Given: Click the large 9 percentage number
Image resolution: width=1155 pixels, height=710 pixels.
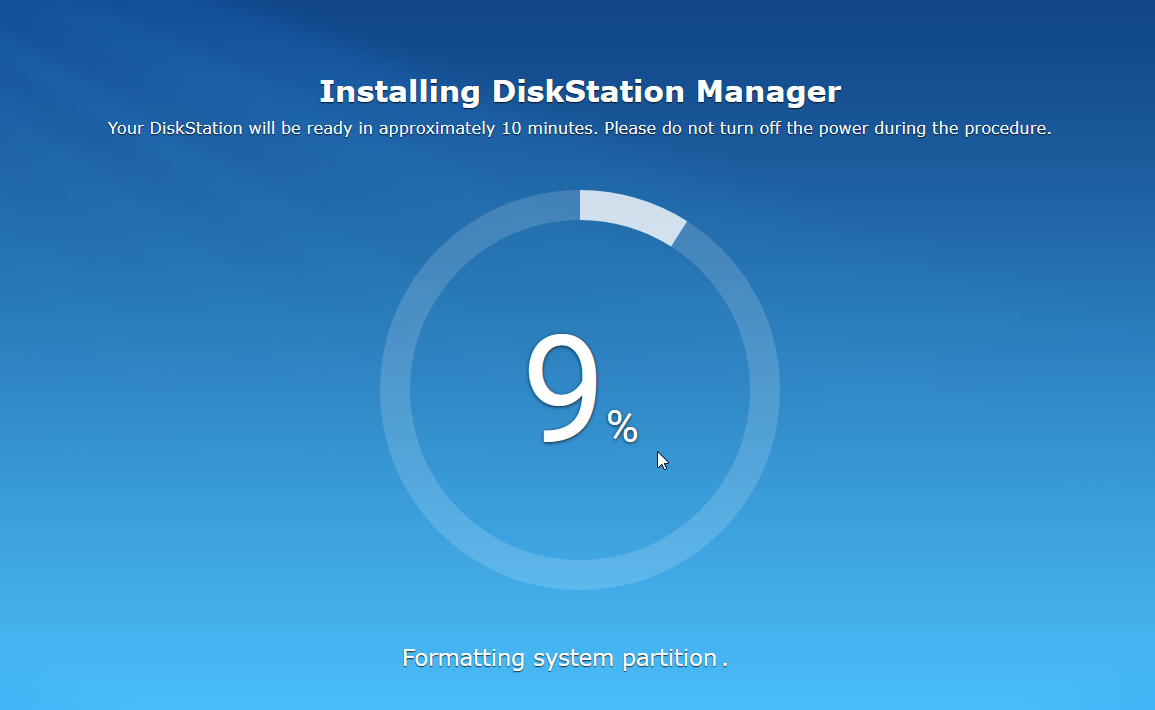Looking at the screenshot, I should pos(562,390).
